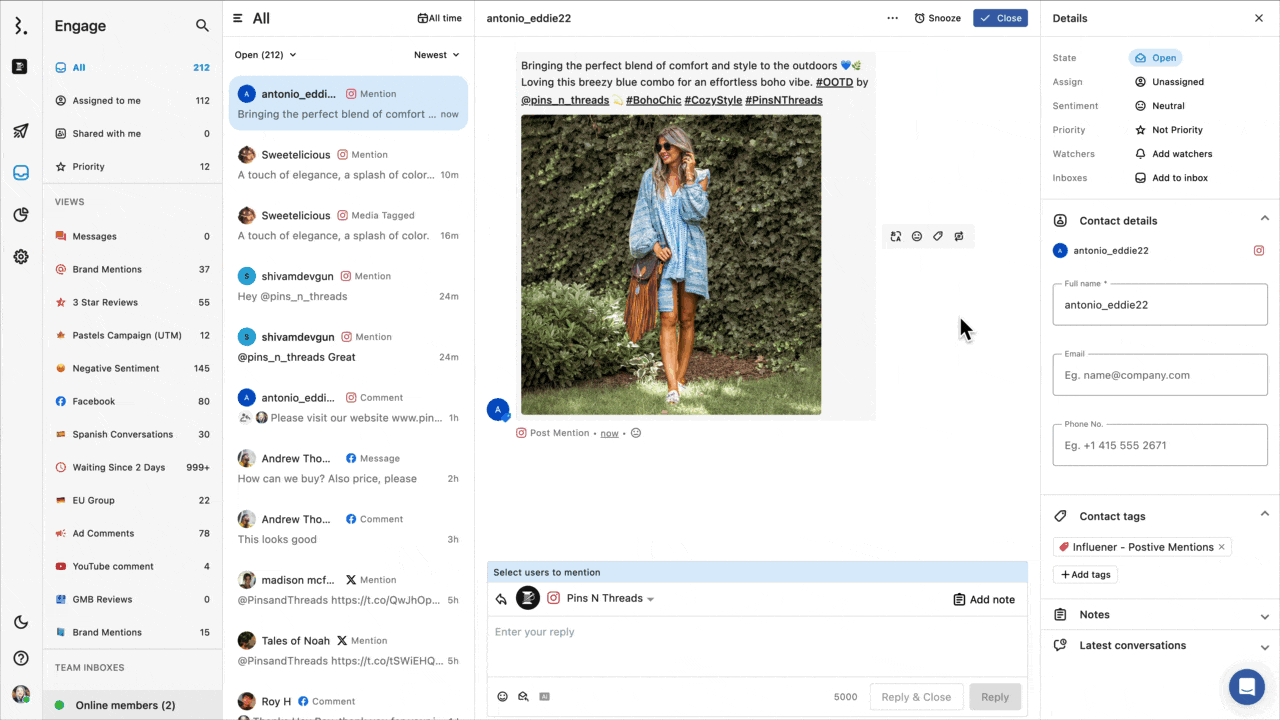
Task: Click the search icon in Engage sidebar
Action: point(202,26)
